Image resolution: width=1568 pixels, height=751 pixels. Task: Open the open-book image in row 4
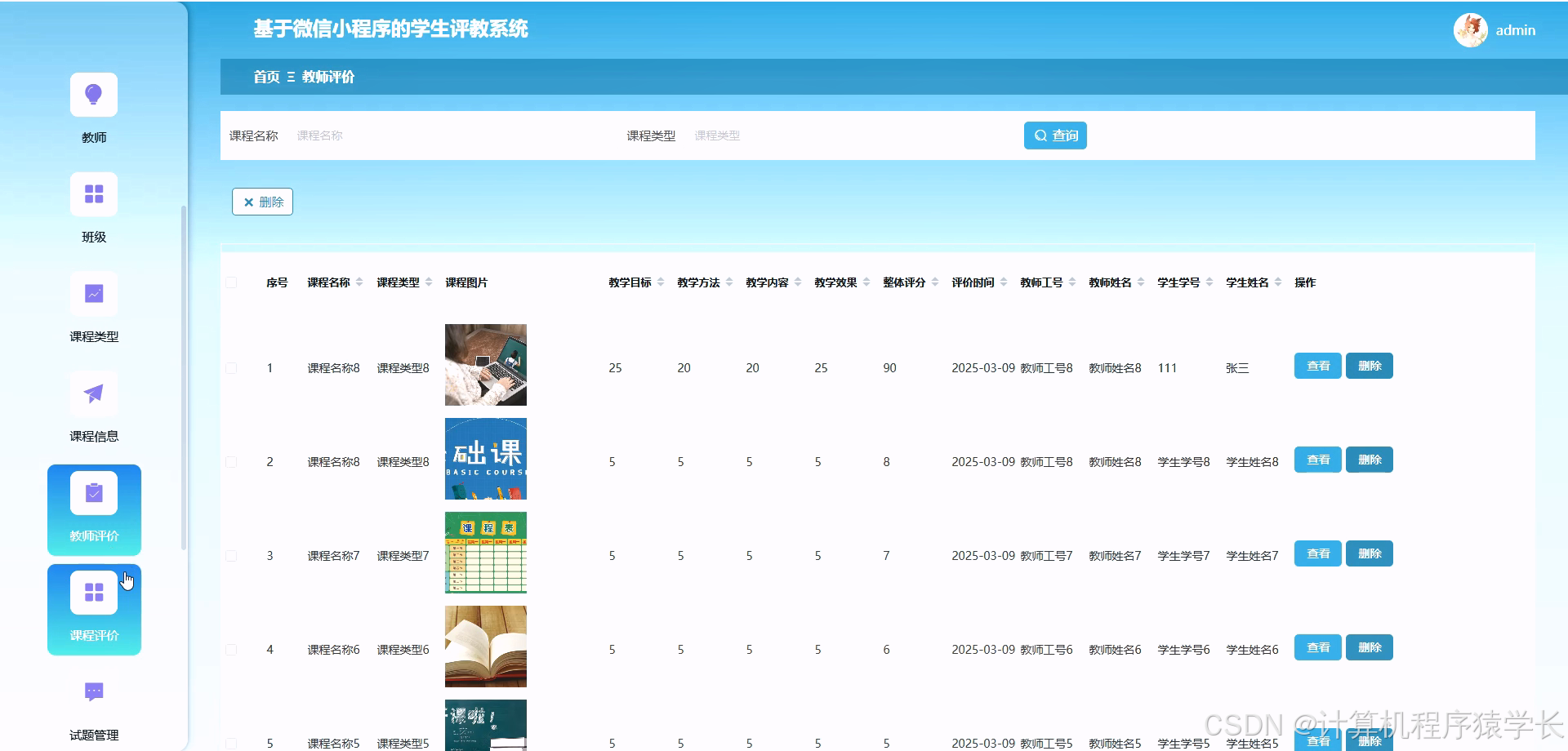point(486,647)
